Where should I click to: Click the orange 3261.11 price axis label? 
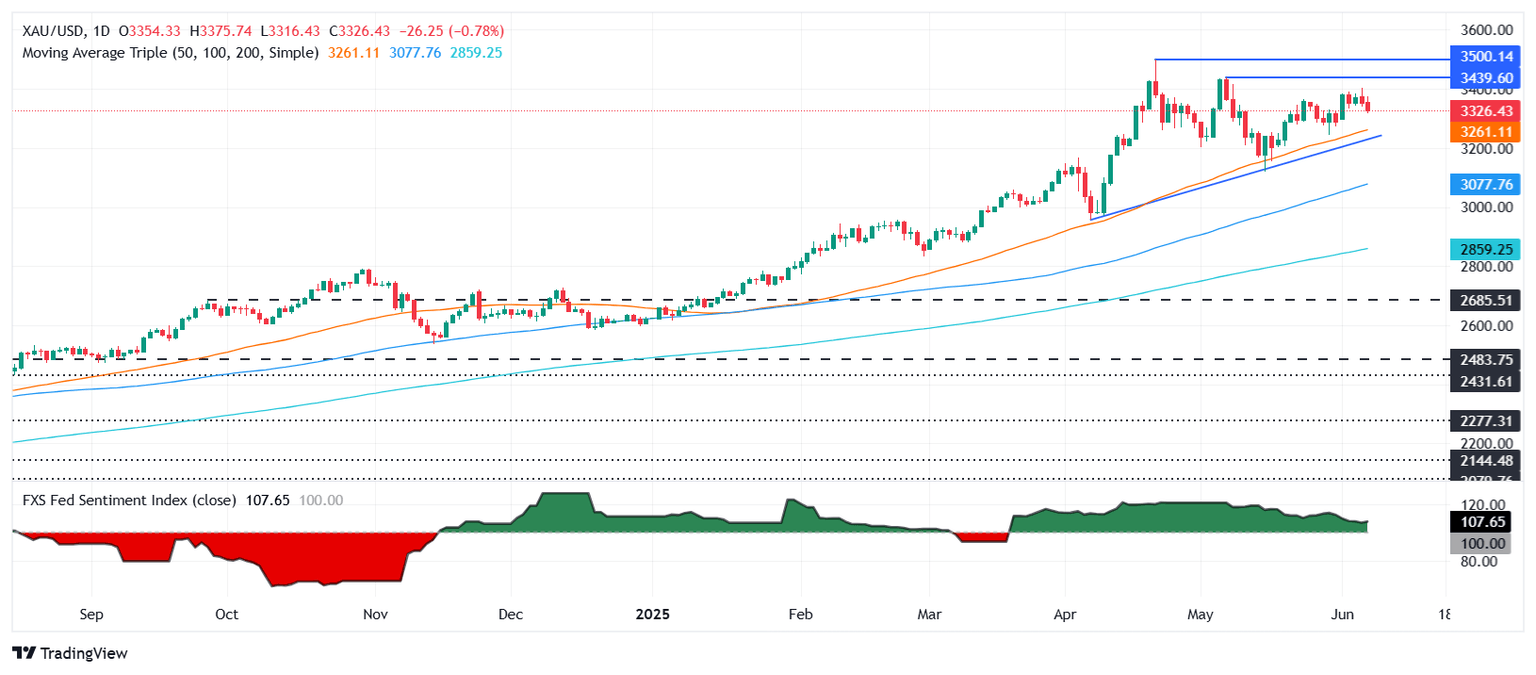click(x=1484, y=131)
